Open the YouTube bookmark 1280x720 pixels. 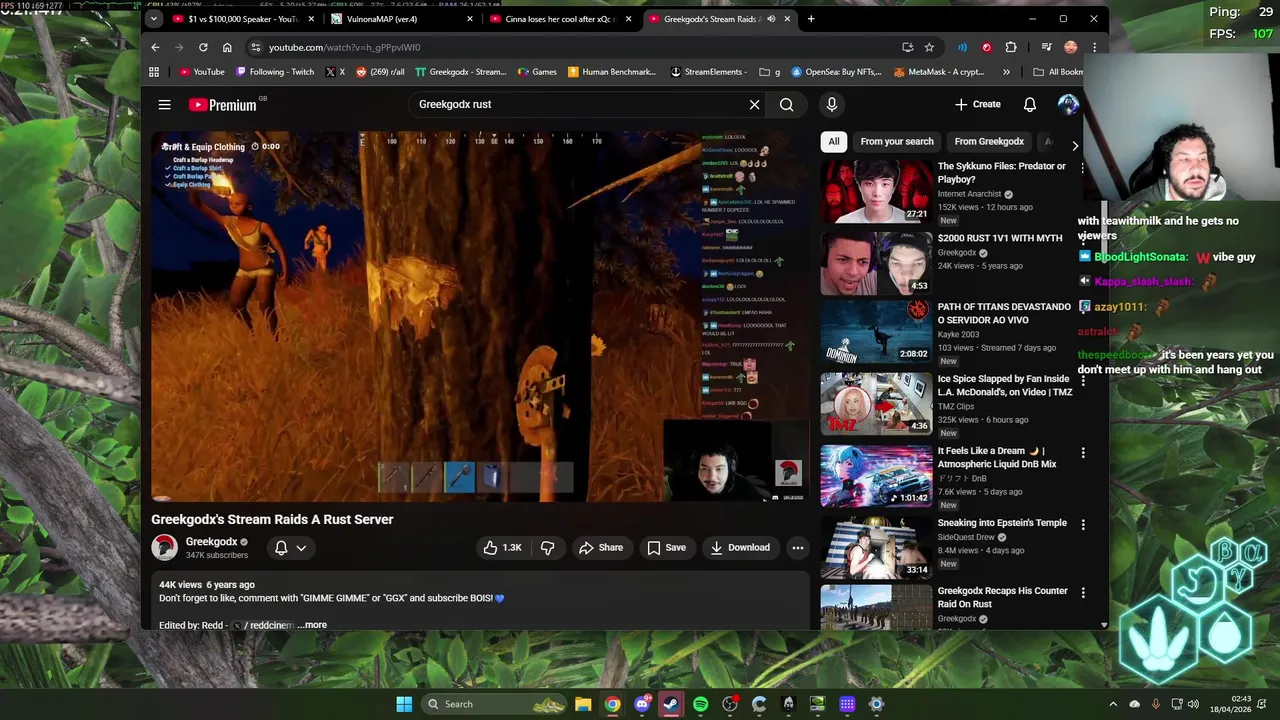pyautogui.click(x=202, y=72)
